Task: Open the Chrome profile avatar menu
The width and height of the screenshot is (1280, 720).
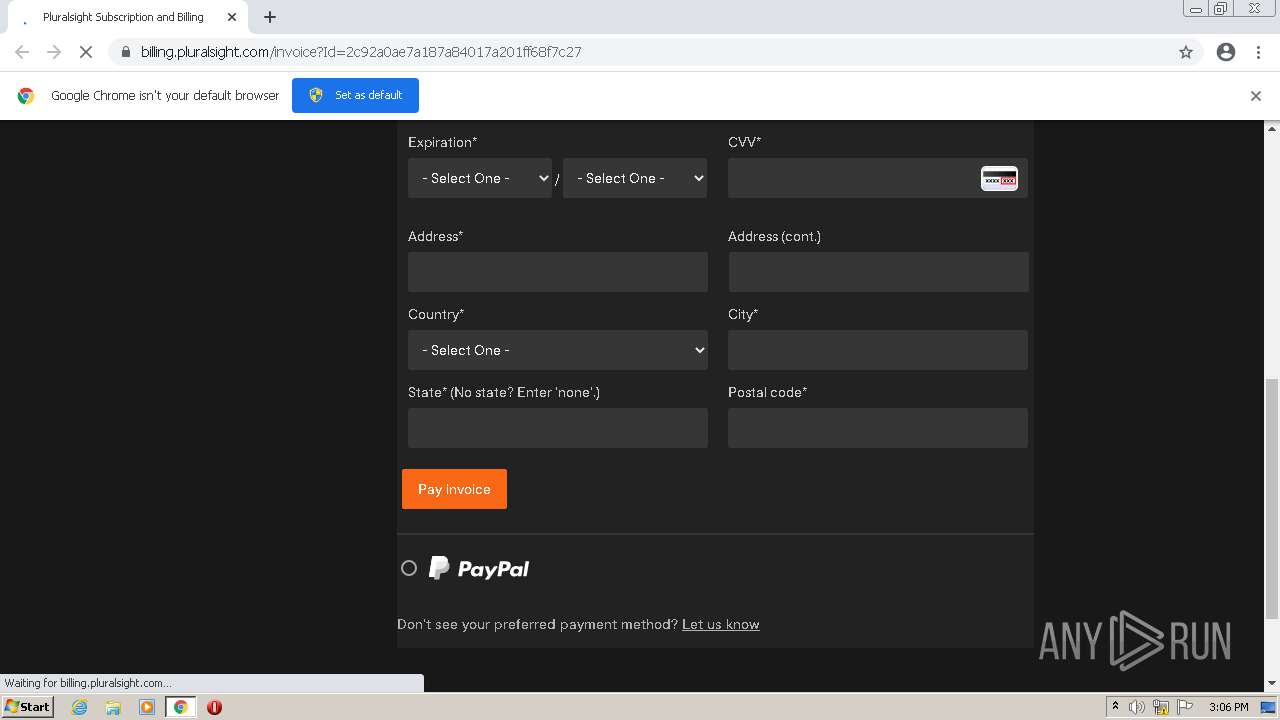Action: pyautogui.click(x=1226, y=52)
